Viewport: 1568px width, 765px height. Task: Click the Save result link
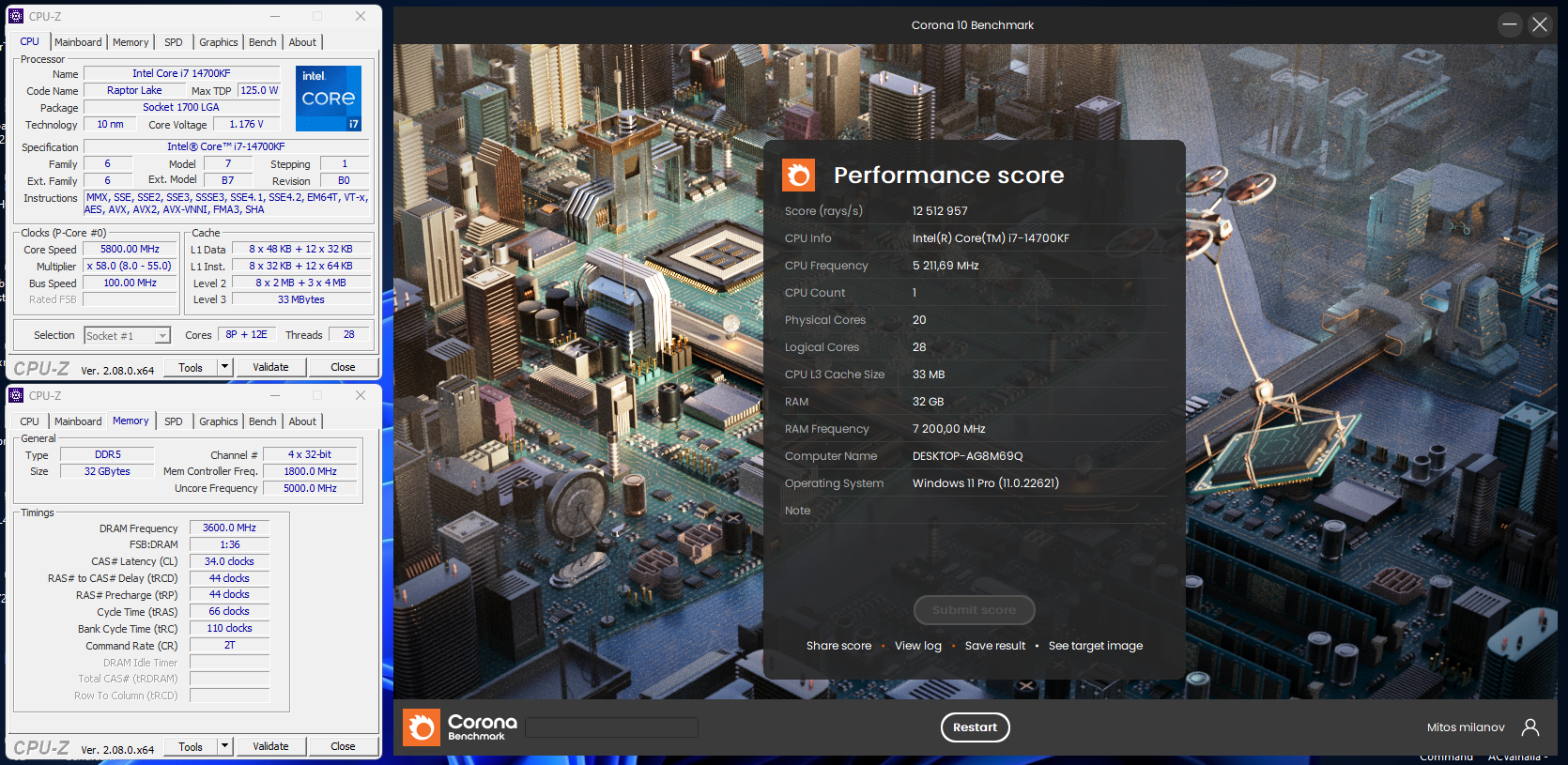pyautogui.click(x=995, y=646)
